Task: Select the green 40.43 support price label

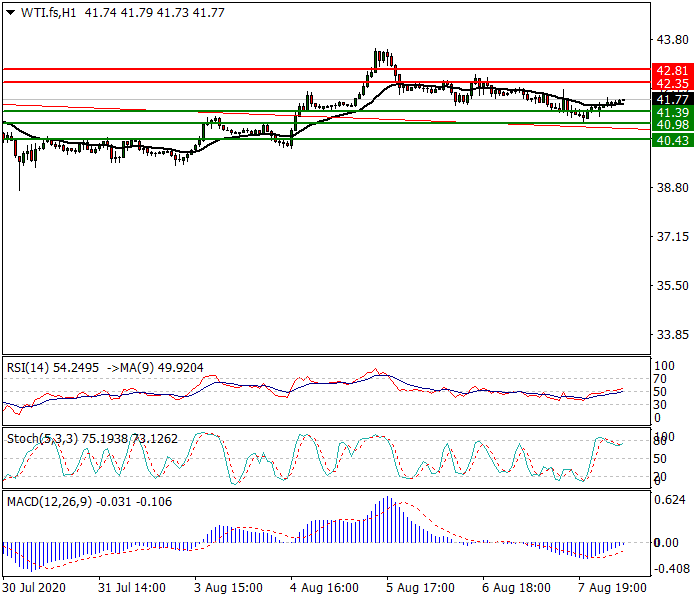Action: [x=672, y=141]
